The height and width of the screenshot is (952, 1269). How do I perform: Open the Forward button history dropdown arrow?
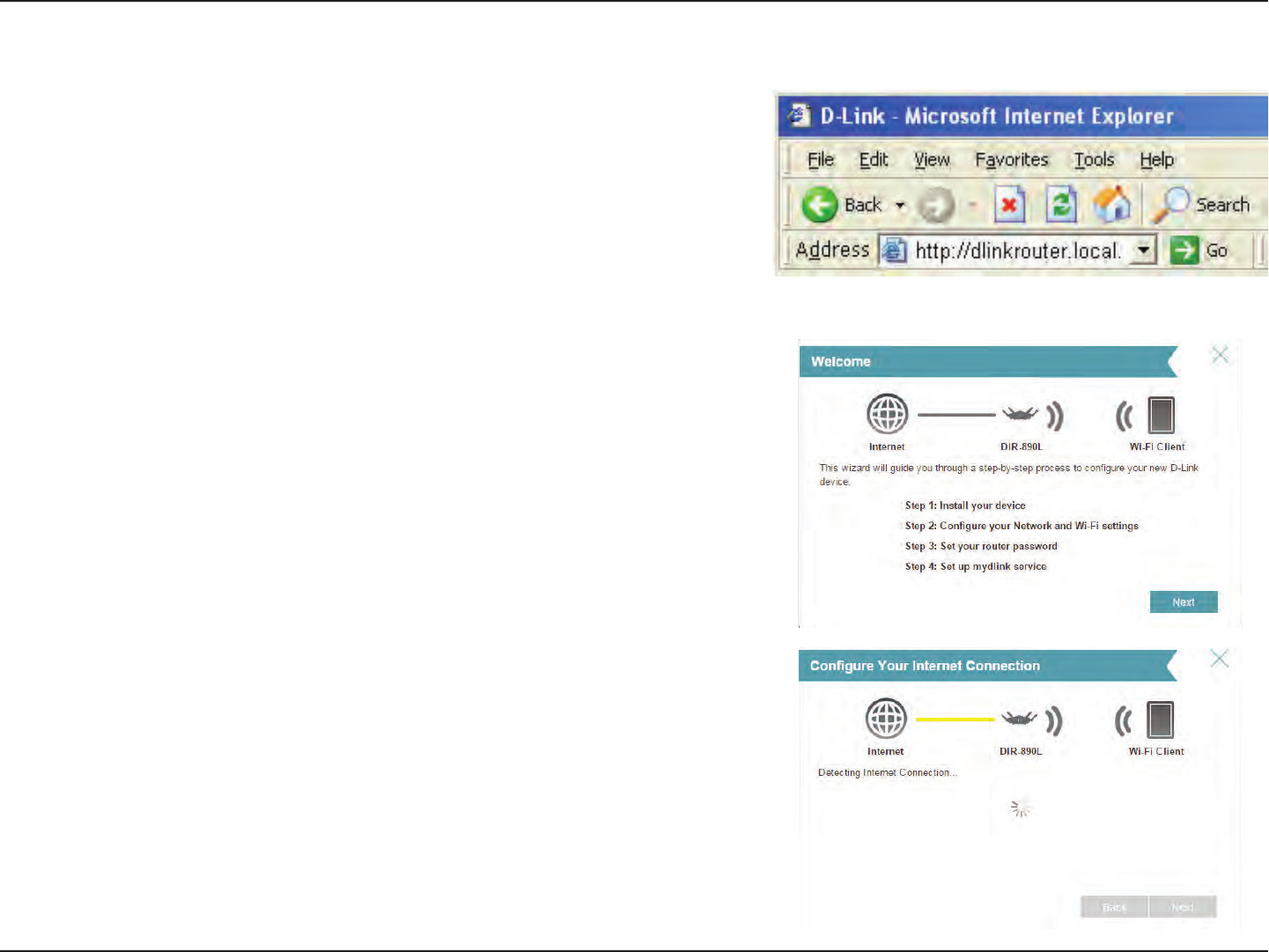[972, 206]
